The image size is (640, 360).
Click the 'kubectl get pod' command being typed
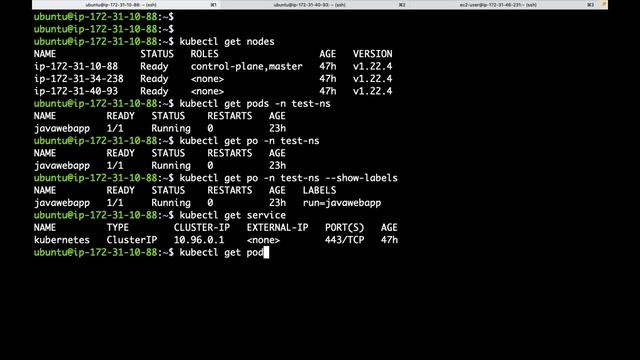(x=222, y=252)
